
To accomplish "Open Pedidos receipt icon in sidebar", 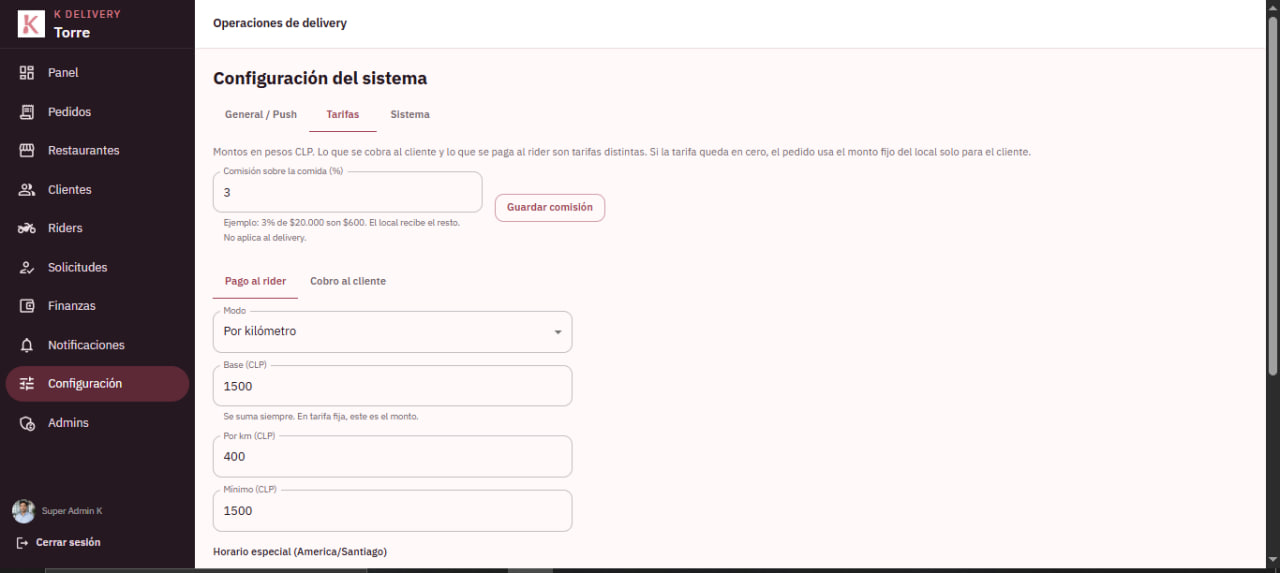I will pyautogui.click(x=27, y=112).
